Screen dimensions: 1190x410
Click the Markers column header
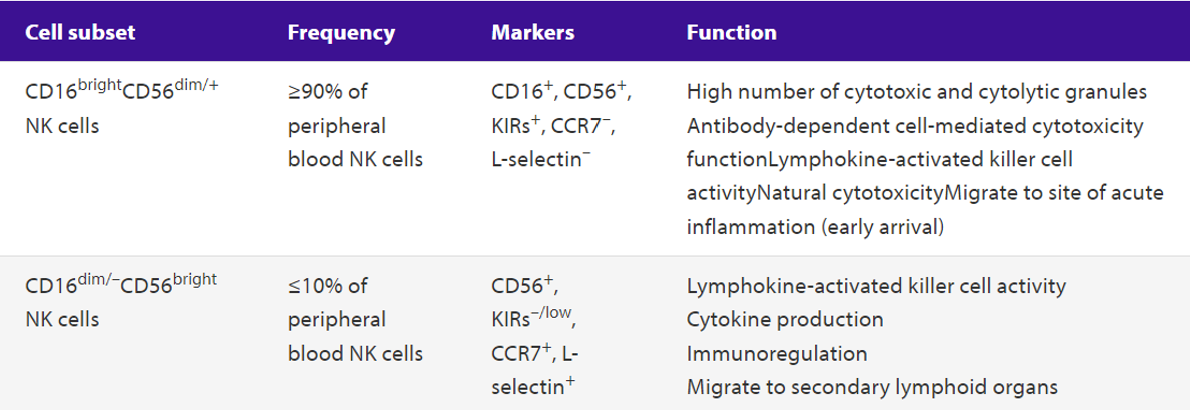[x=533, y=33]
